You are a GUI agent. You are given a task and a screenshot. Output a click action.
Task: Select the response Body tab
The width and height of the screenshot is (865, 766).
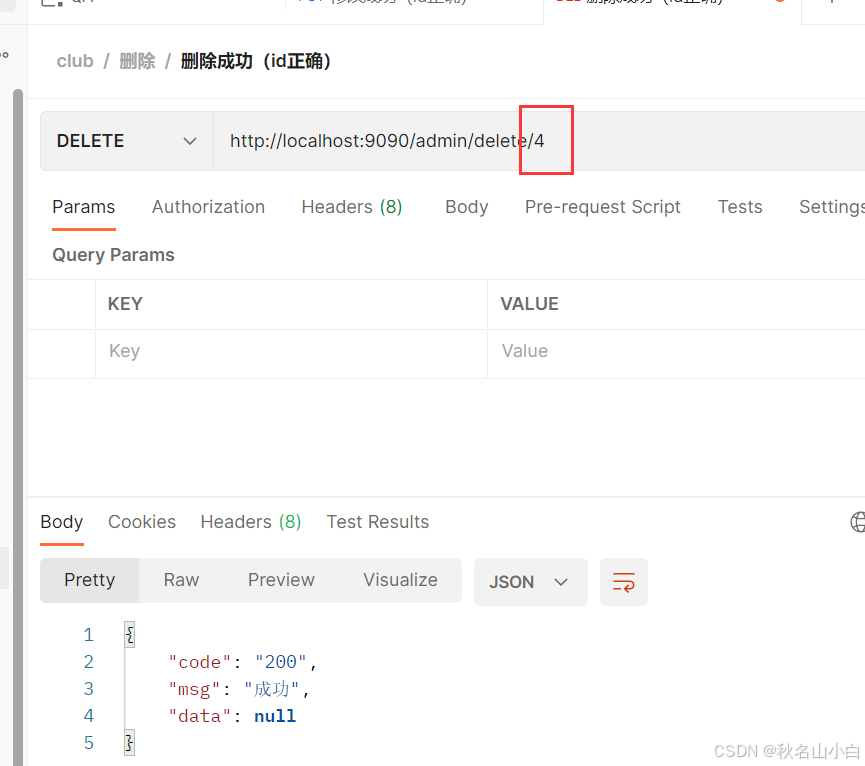(62, 522)
